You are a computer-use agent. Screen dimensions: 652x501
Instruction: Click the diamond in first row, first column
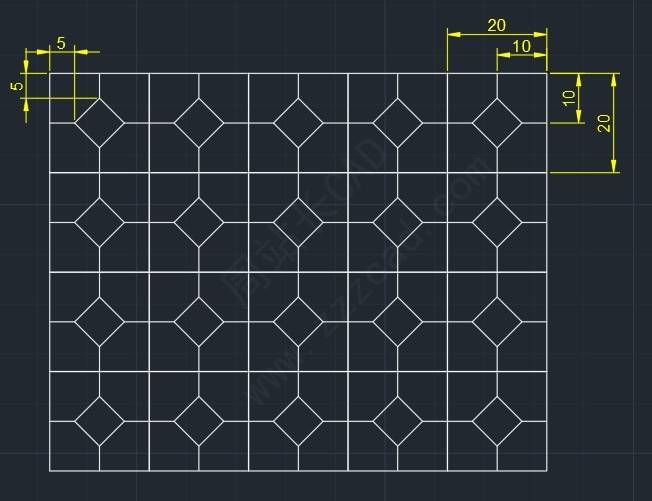coord(99,123)
